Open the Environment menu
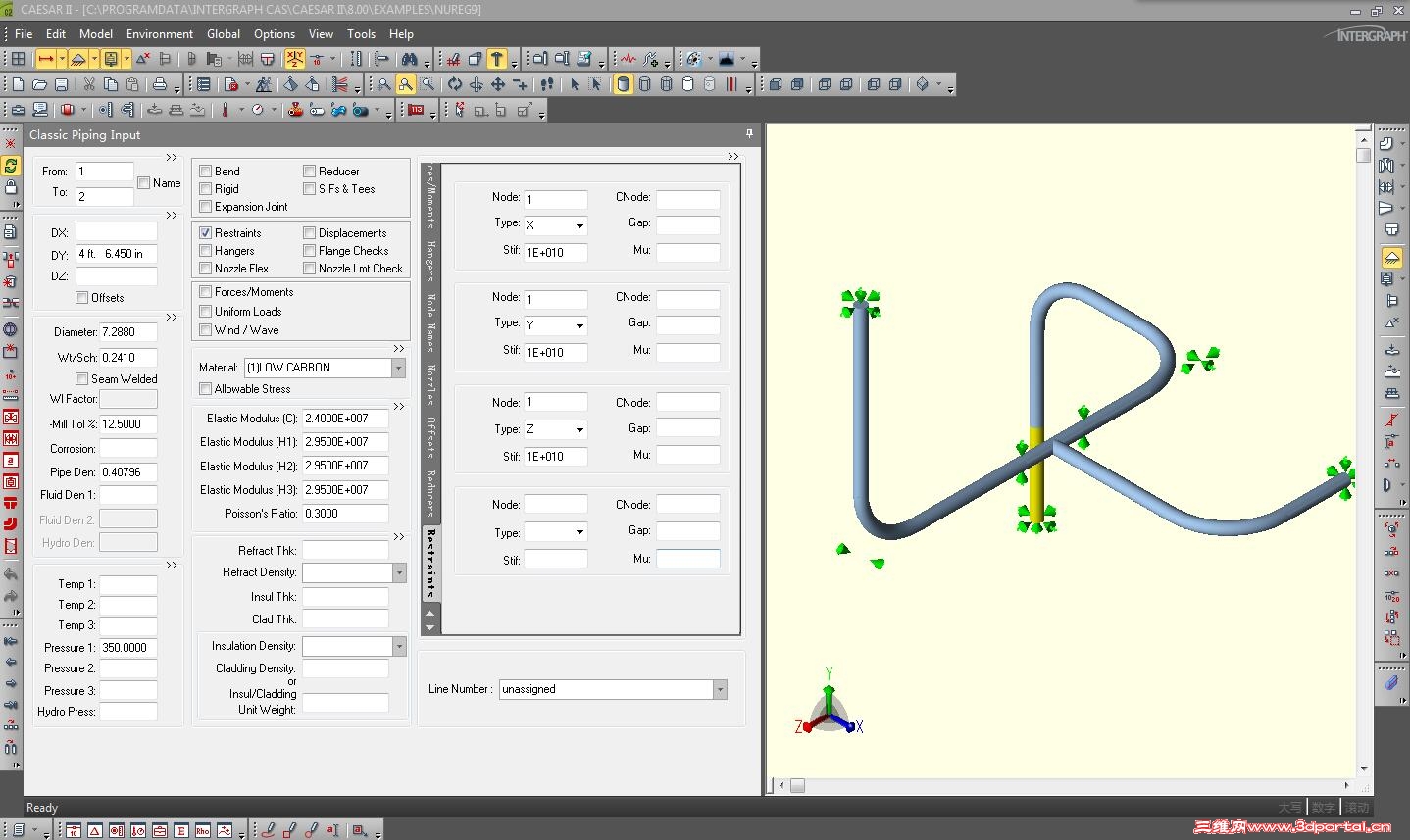This screenshot has height=840, width=1410. coord(160,33)
